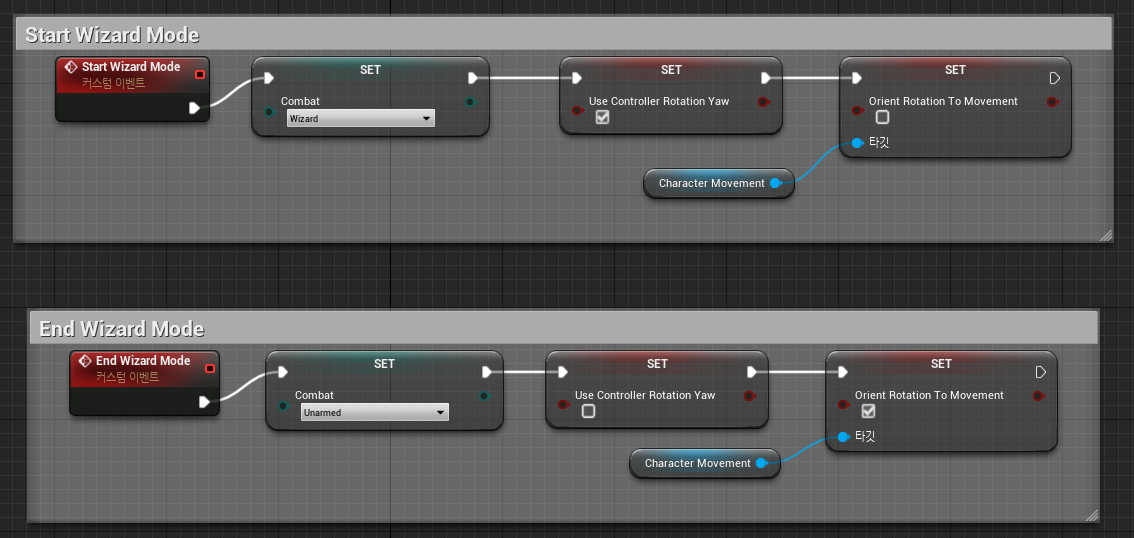Select Character Movement variable node in Start Wizard group
This screenshot has width=1134, height=538.
coord(719,184)
